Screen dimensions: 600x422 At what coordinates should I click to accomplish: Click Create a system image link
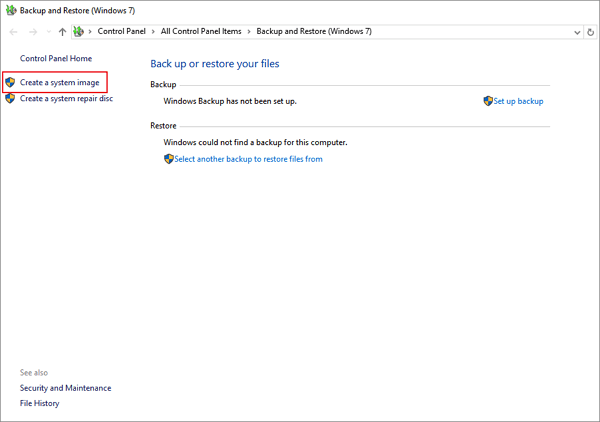coord(59,83)
